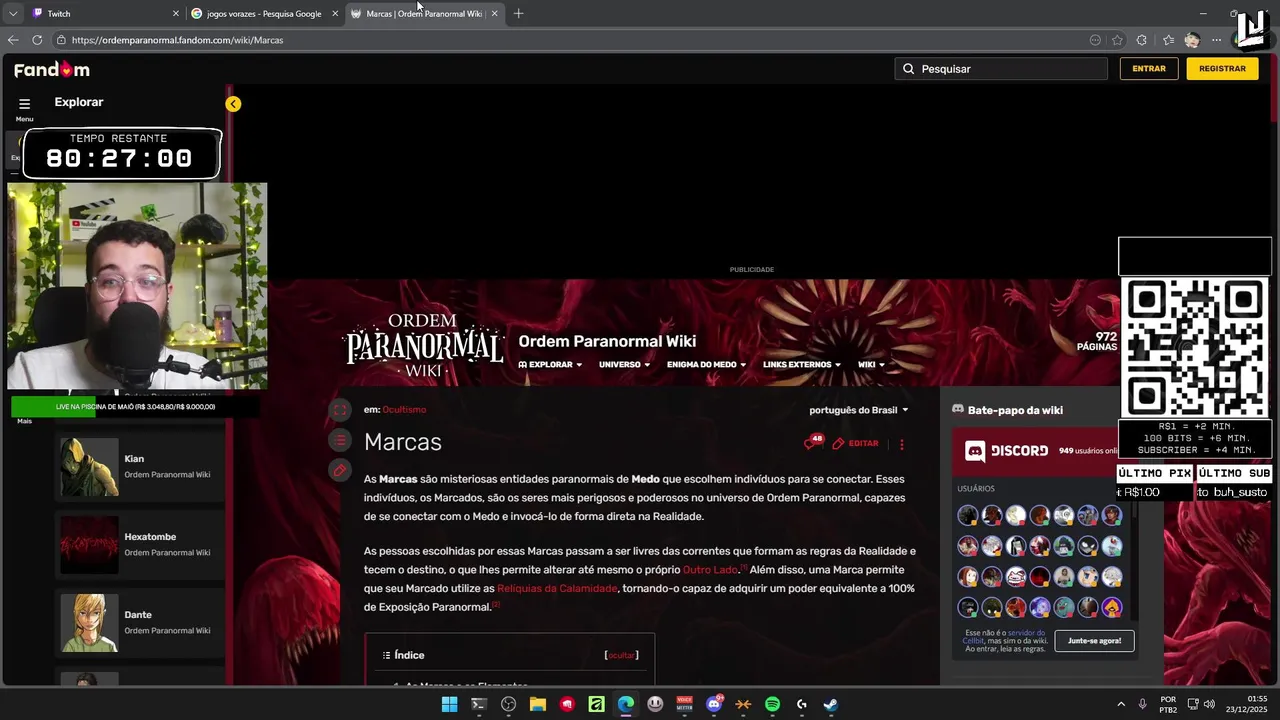Viewport: 1280px width, 720px height.
Task: Open Spotify from the taskbar
Action: [x=772, y=704]
